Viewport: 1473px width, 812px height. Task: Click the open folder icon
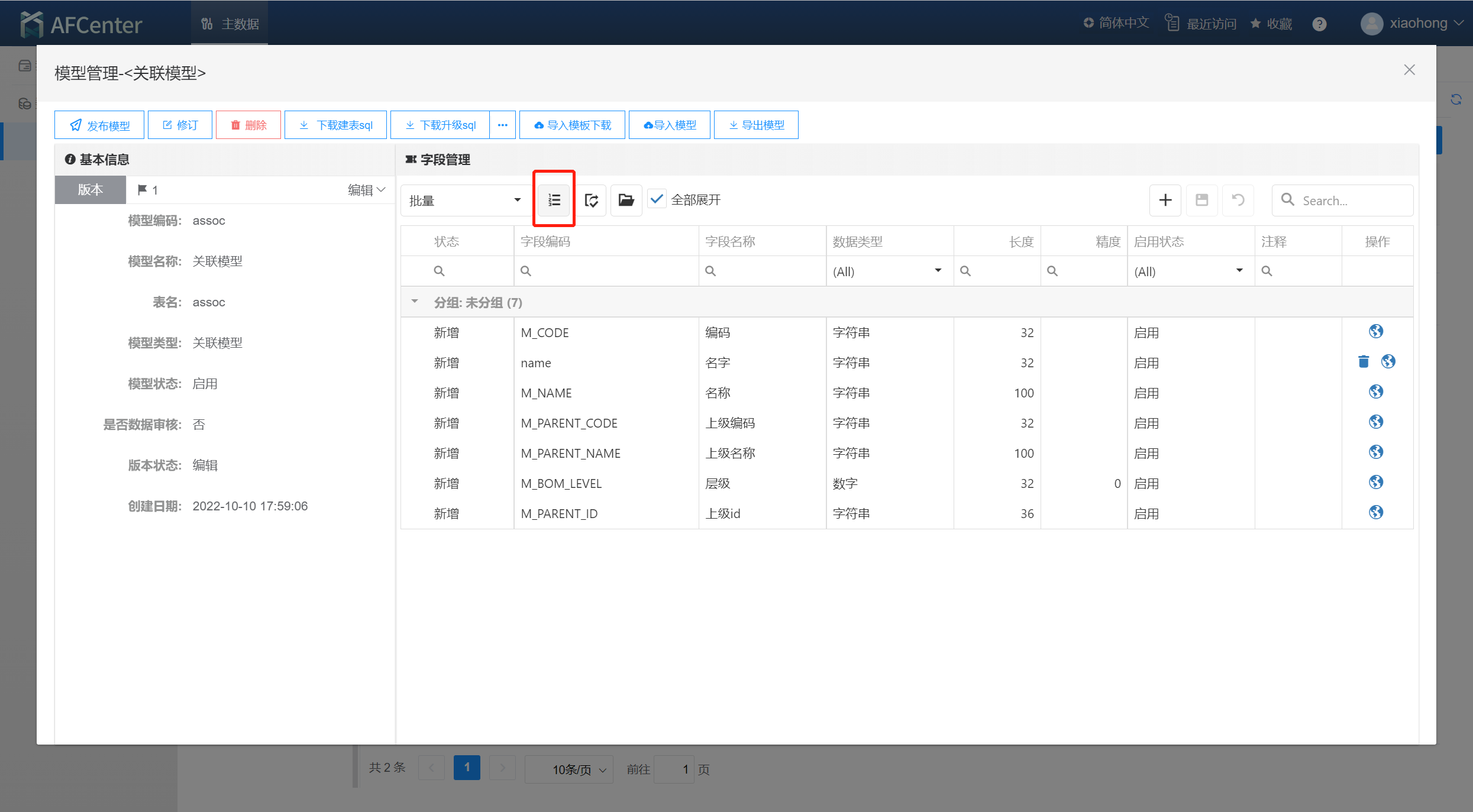626,200
